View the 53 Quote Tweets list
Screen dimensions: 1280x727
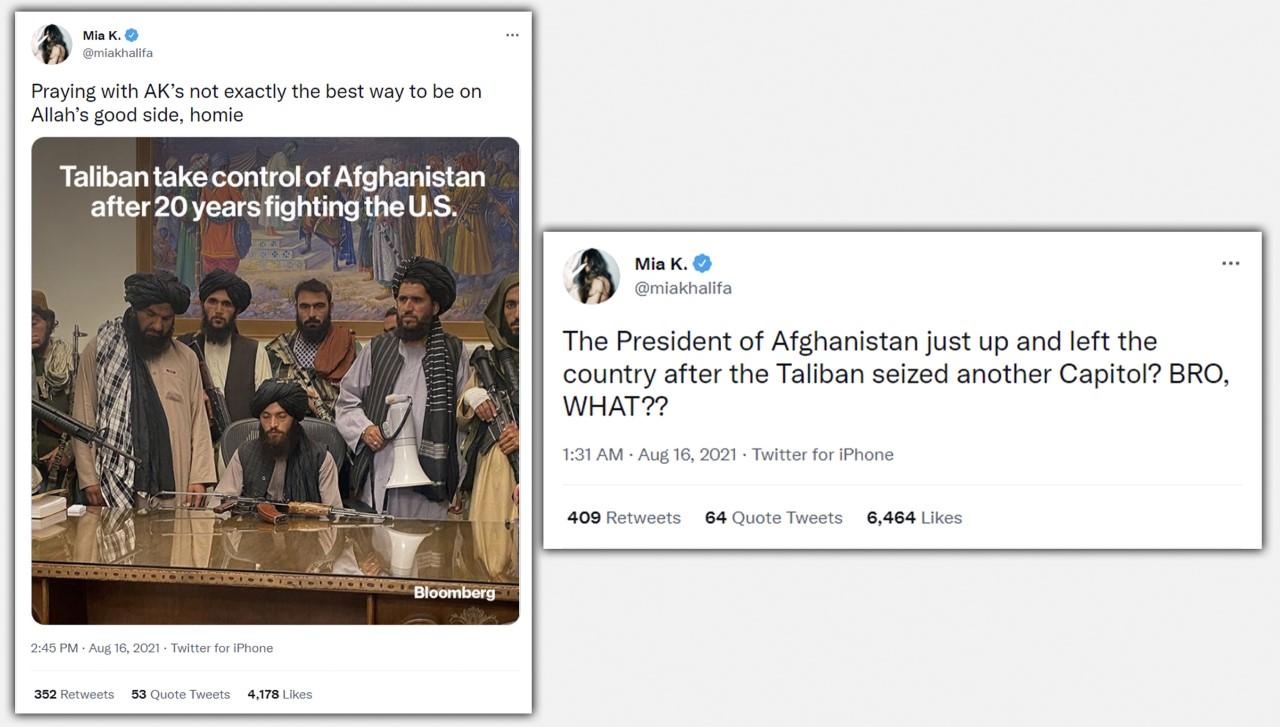click(x=180, y=694)
